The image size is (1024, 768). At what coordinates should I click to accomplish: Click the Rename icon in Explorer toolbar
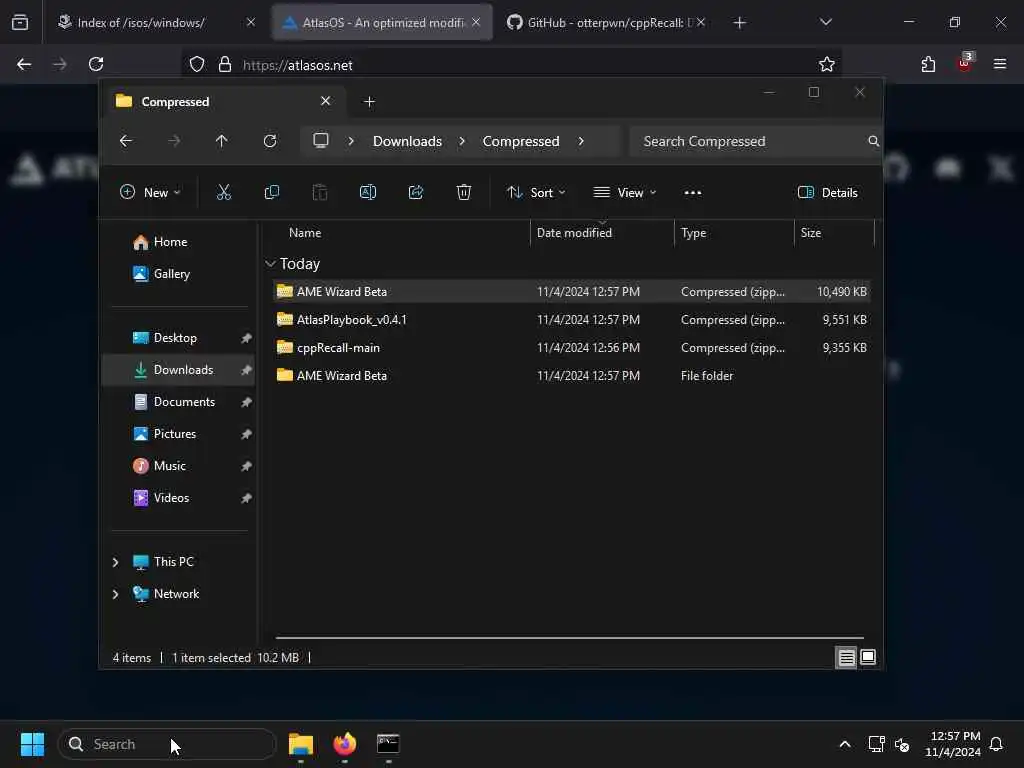(x=368, y=192)
